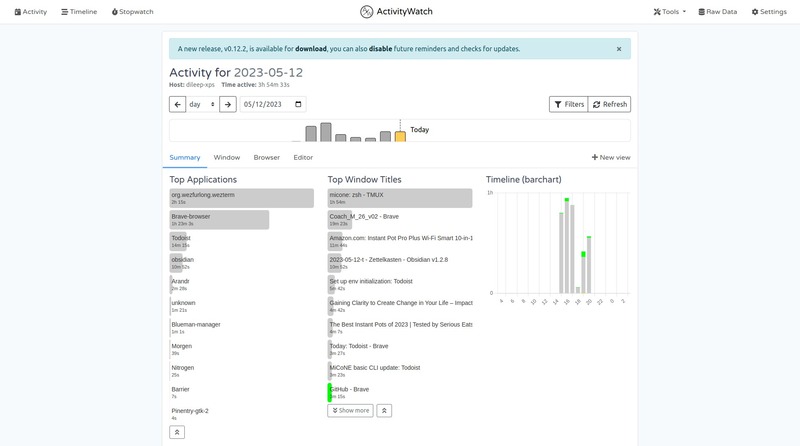800x446 pixels.
Task: Follow the download link in banner
Action: (x=311, y=49)
